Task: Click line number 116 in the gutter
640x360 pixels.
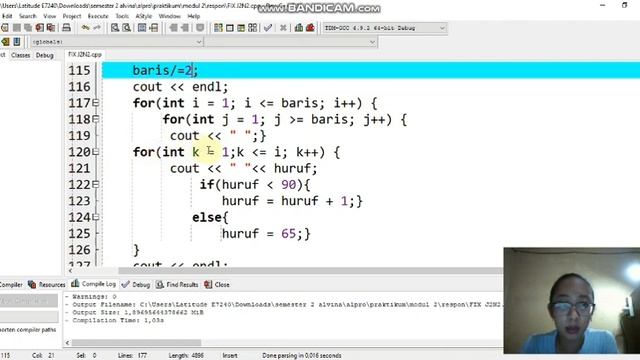Action: tap(79, 87)
